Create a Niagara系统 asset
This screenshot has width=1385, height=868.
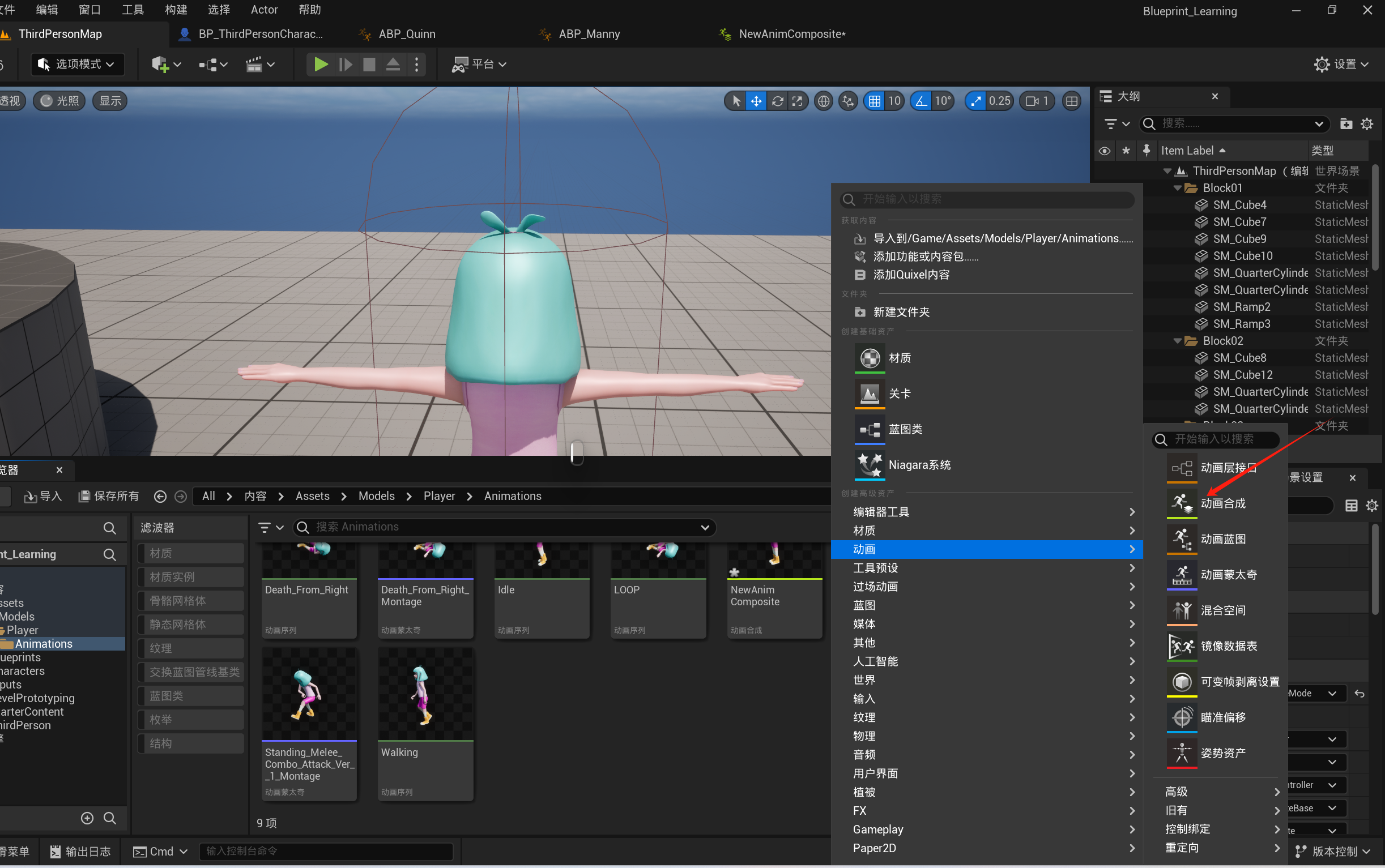[919, 464]
